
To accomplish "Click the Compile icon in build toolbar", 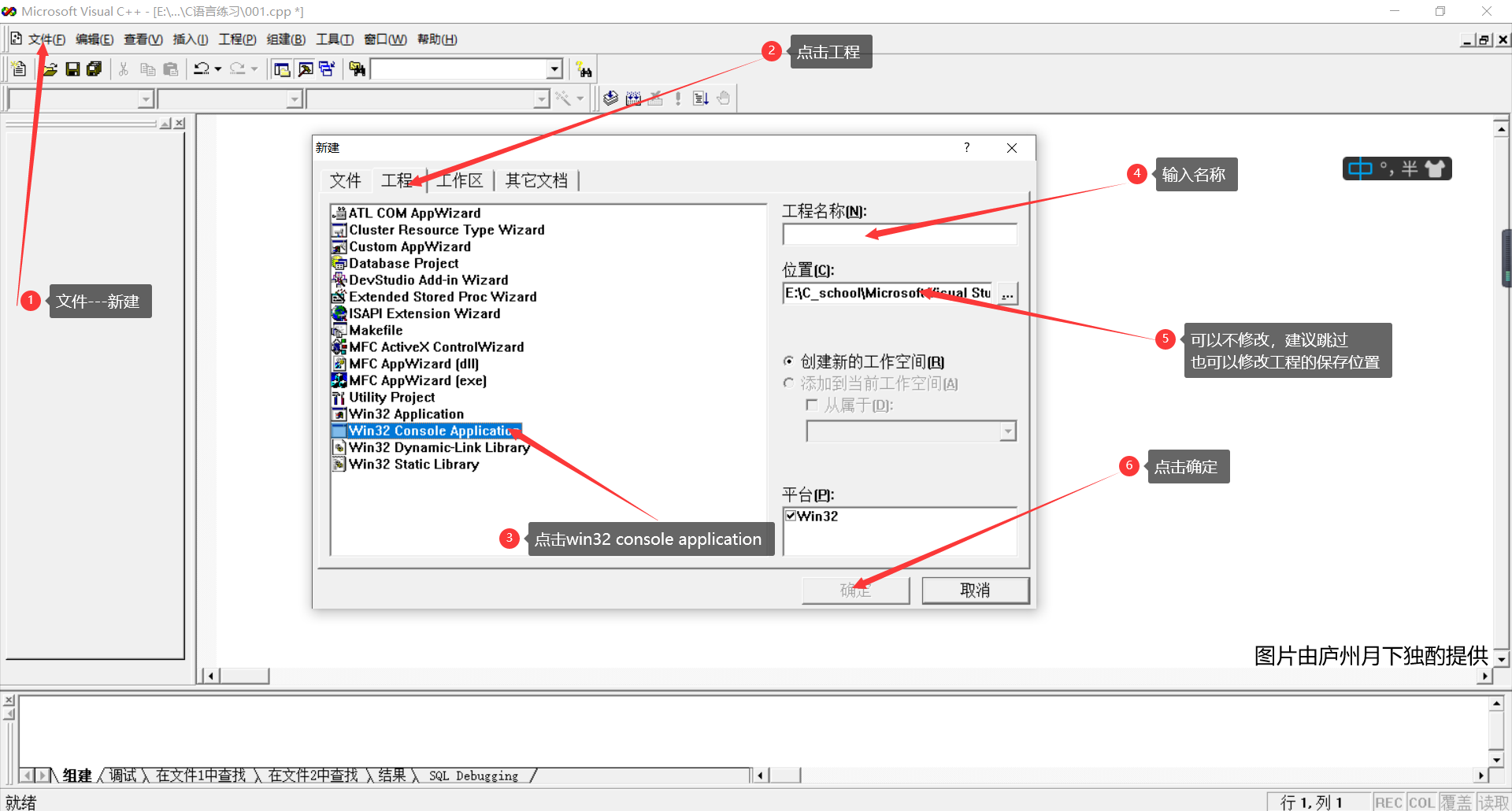I will click(x=610, y=98).
